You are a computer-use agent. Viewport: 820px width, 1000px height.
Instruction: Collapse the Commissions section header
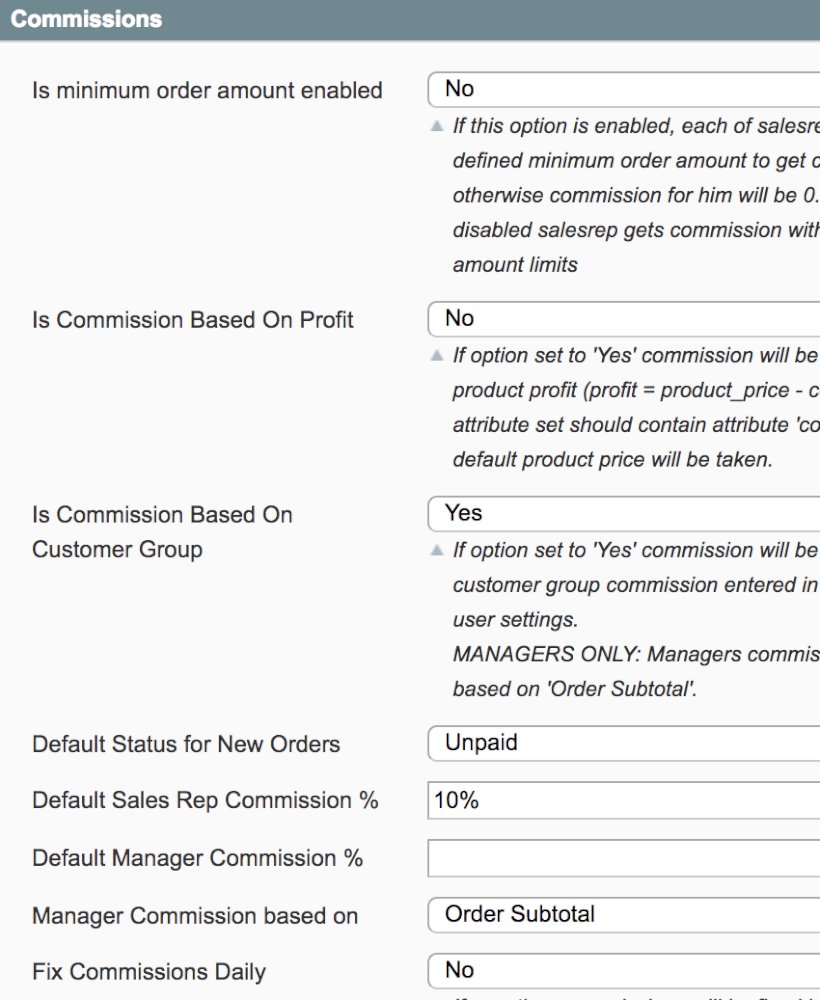[86, 19]
